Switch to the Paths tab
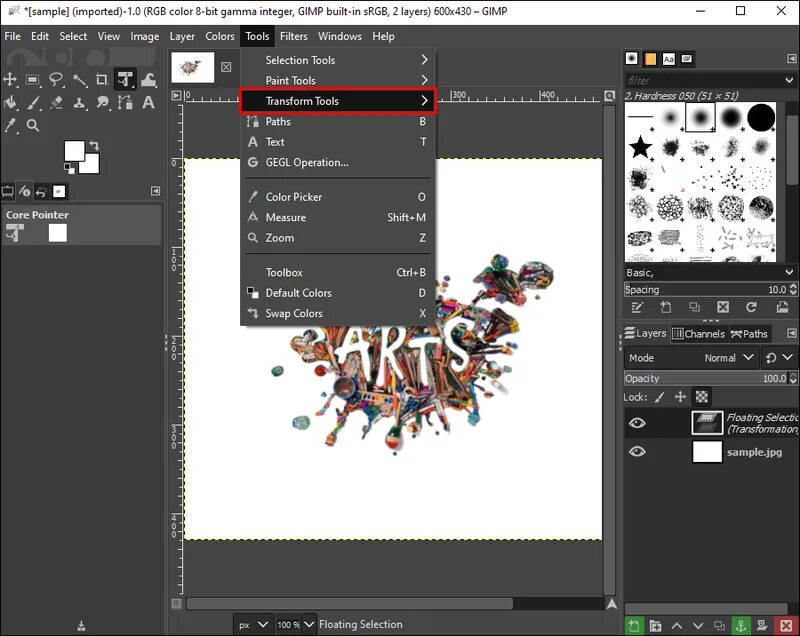The image size is (800, 636). 749,334
